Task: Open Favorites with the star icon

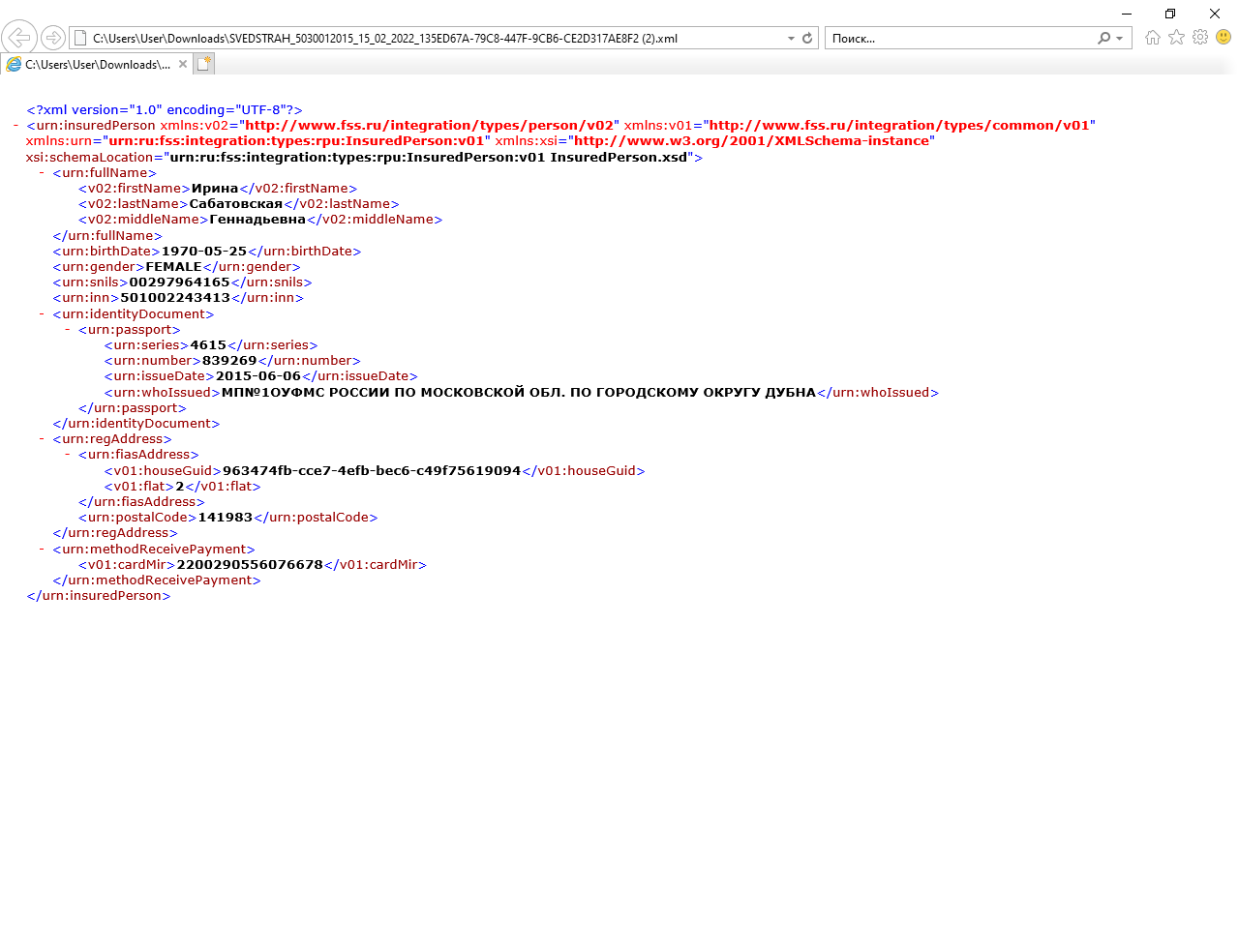Action: click(x=1176, y=37)
